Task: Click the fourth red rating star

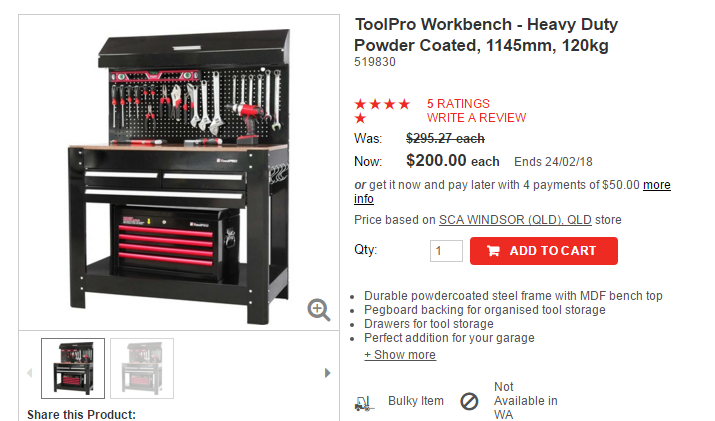Action: tap(404, 104)
